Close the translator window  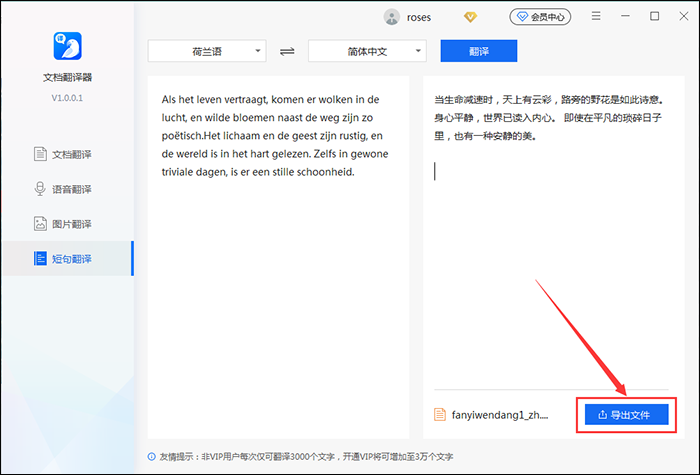684,16
